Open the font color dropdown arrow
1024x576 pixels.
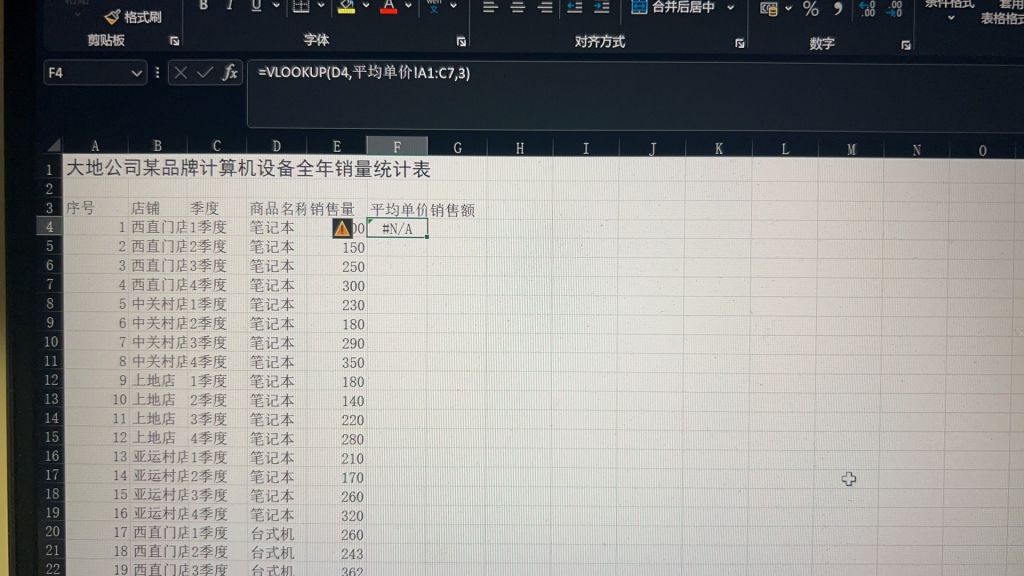[x=410, y=7]
